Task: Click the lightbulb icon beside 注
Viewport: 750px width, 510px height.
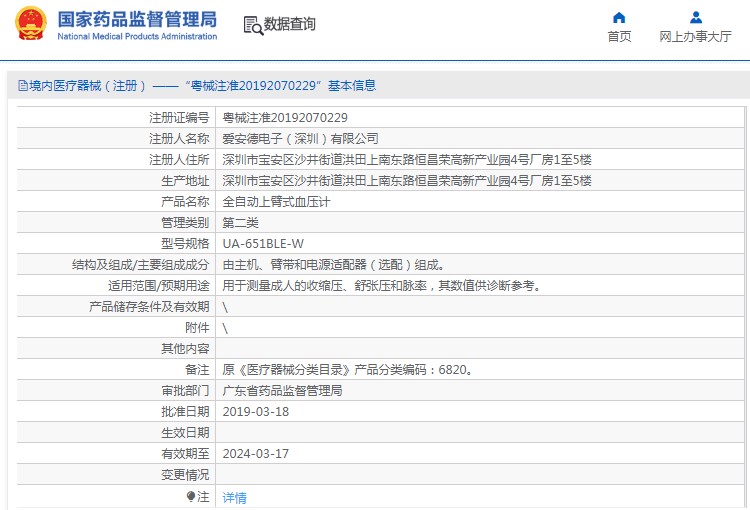Action: [191, 496]
